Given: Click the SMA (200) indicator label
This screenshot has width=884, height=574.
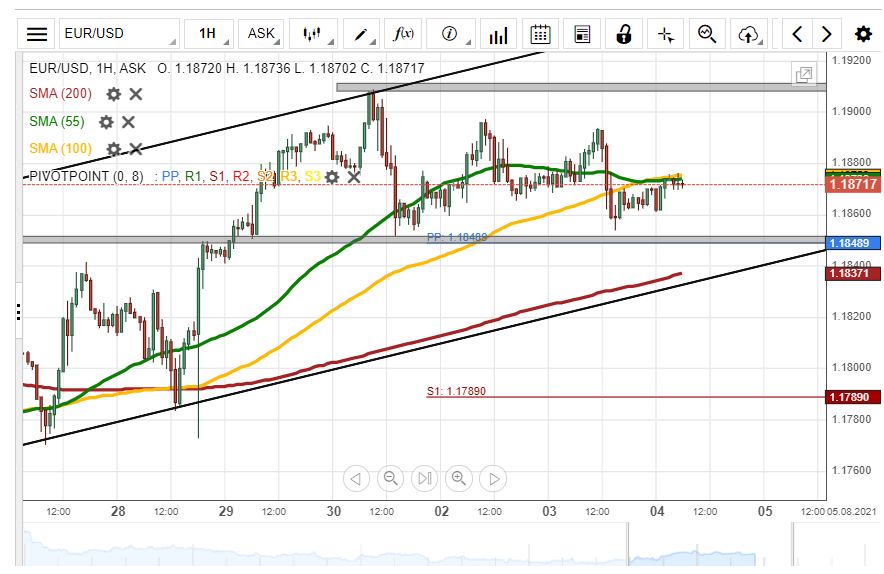Looking at the screenshot, I should pyautogui.click(x=60, y=94).
